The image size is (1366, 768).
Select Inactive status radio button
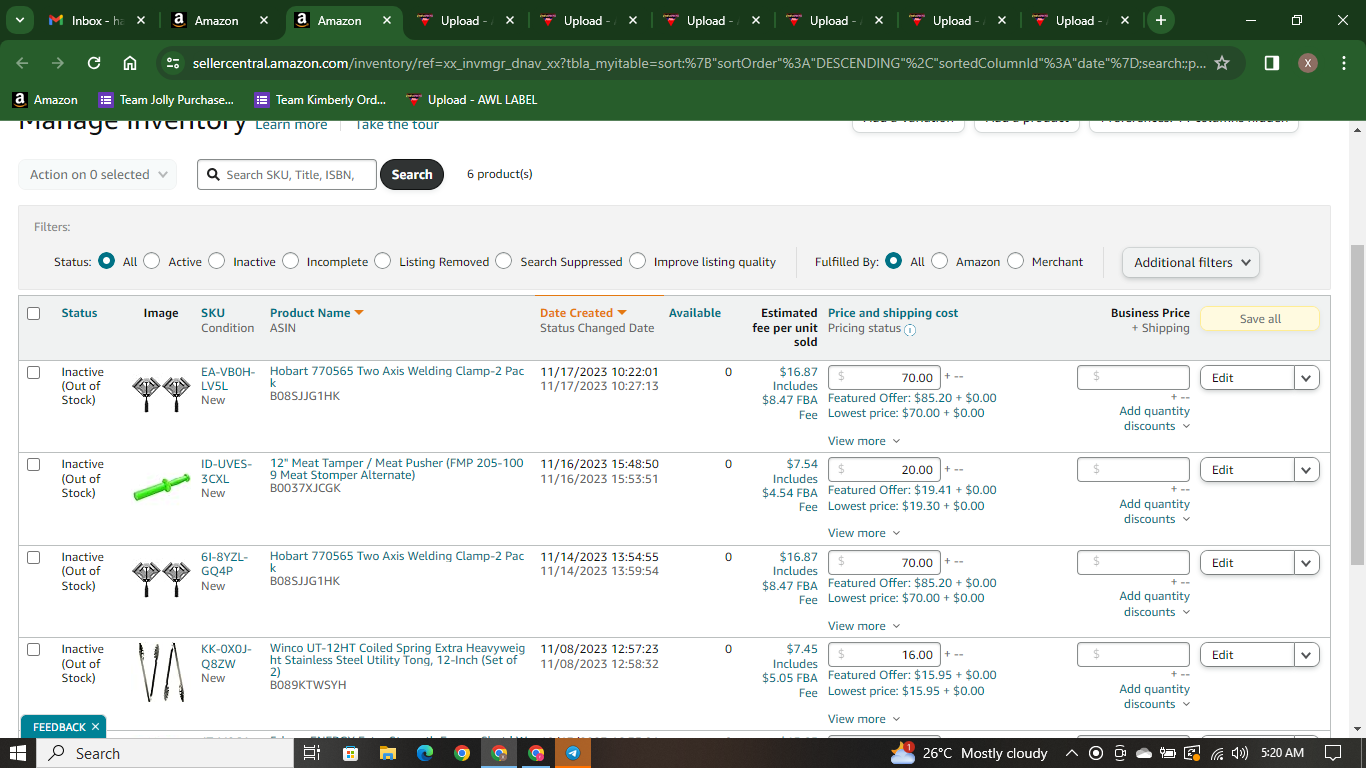coord(217,261)
